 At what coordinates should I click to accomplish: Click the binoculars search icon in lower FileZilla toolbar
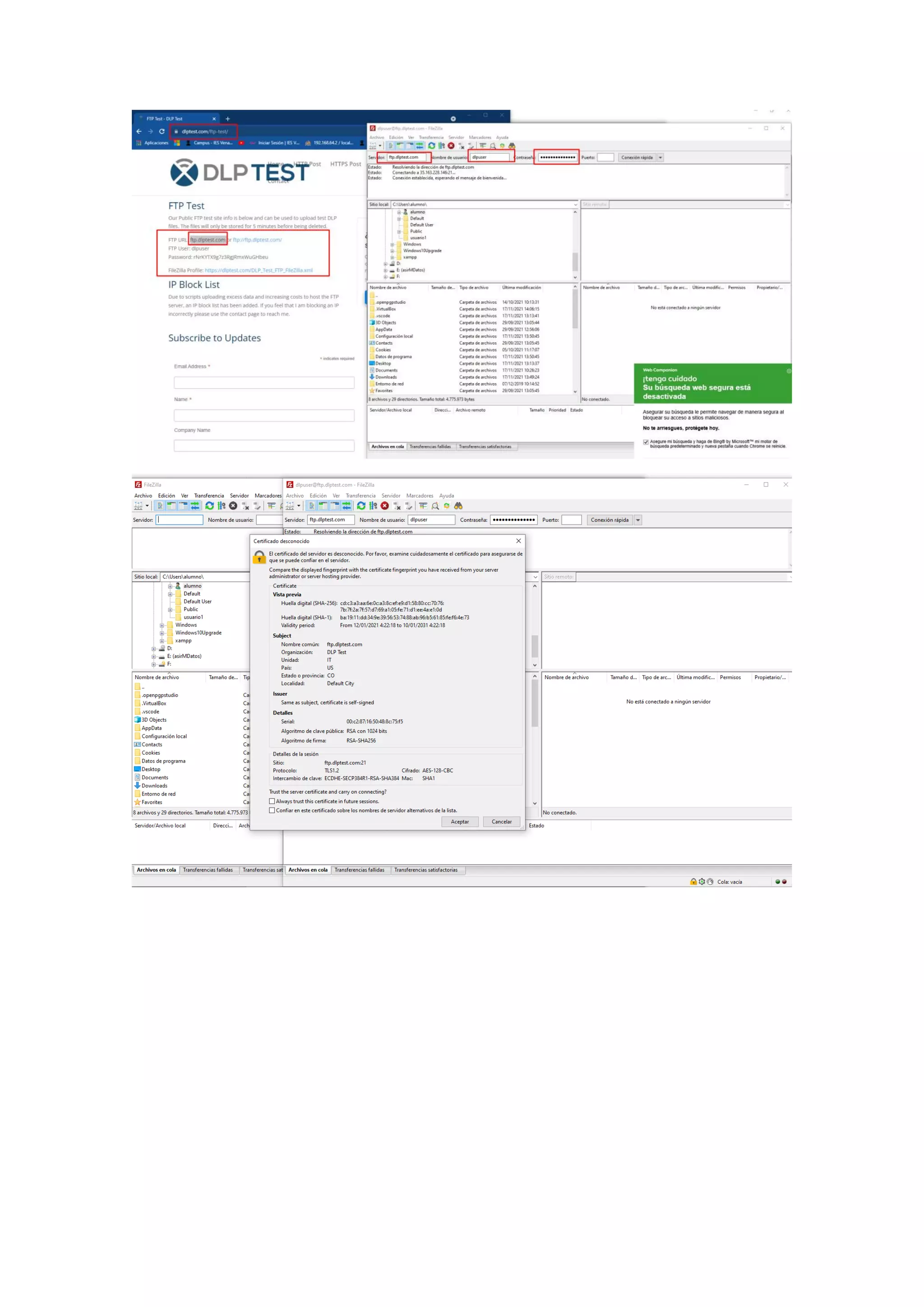click(x=458, y=505)
